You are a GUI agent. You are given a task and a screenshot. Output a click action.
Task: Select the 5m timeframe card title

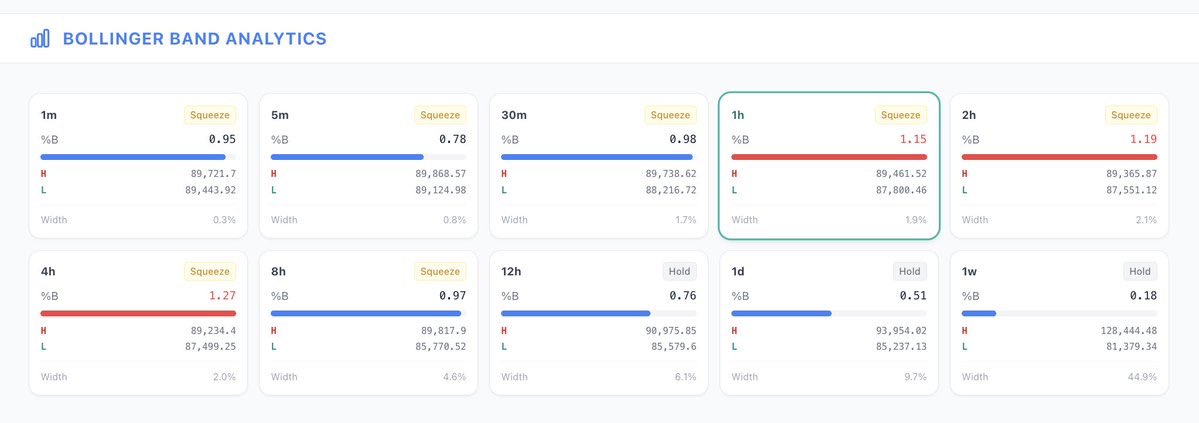(279, 116)
